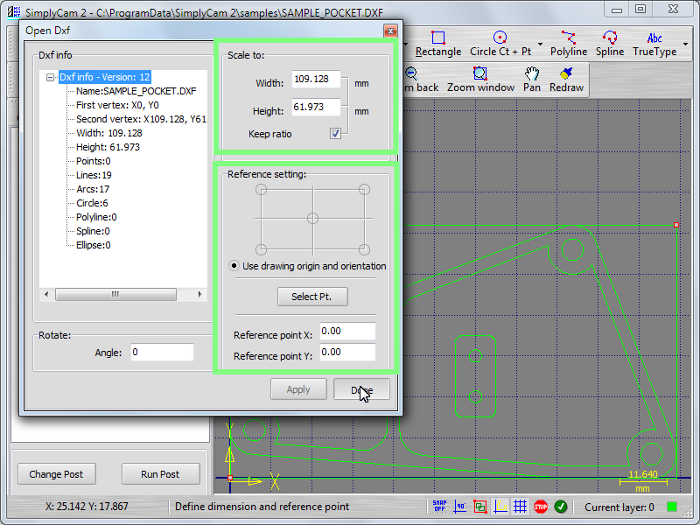The image size is (700, 525).
Task: Activate the Spline tool
Action: [x=609, y=44]
